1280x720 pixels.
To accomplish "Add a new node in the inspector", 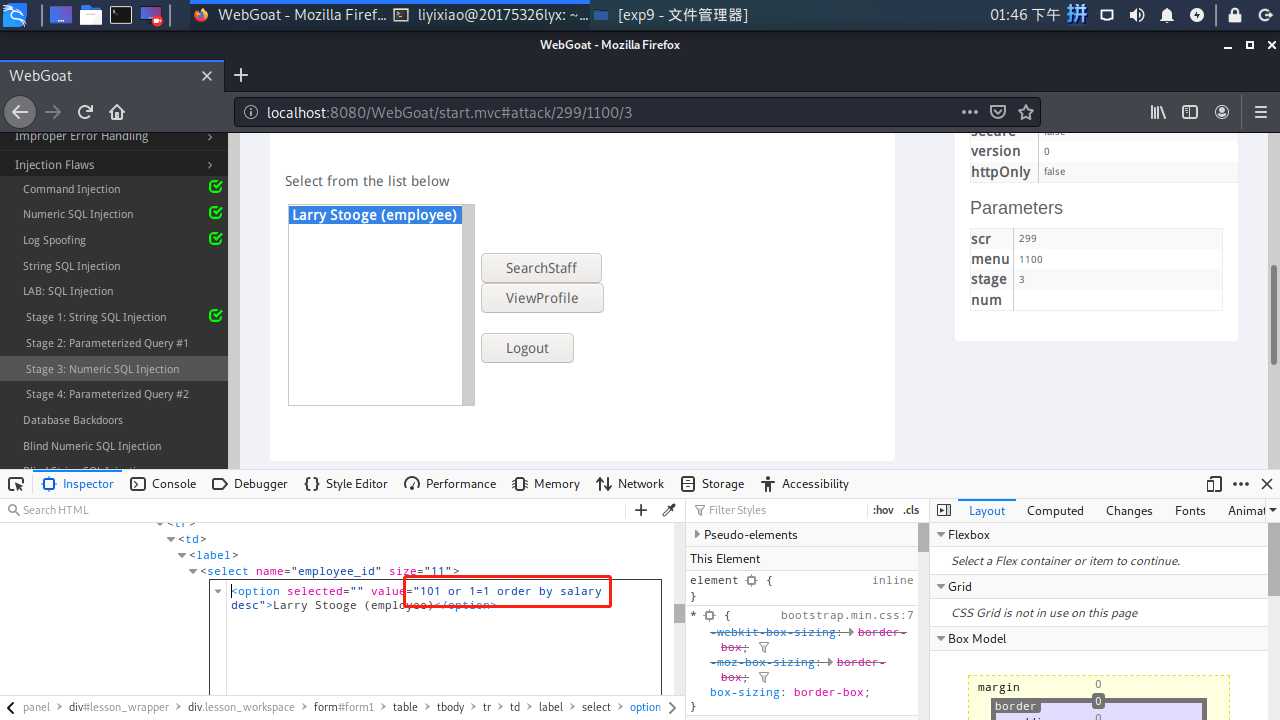I will [x=641, y=510].
